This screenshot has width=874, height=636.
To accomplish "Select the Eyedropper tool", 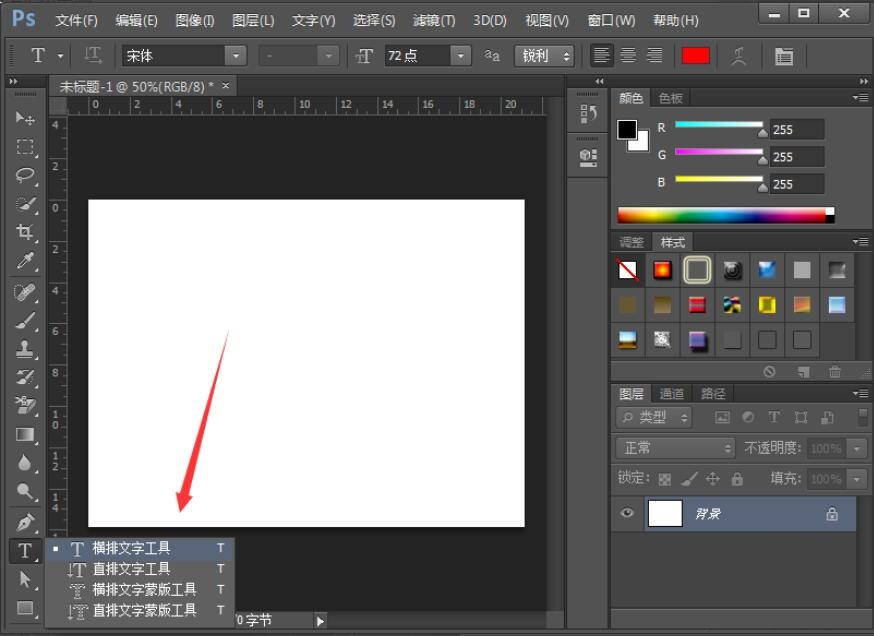I will coord(25,261).
